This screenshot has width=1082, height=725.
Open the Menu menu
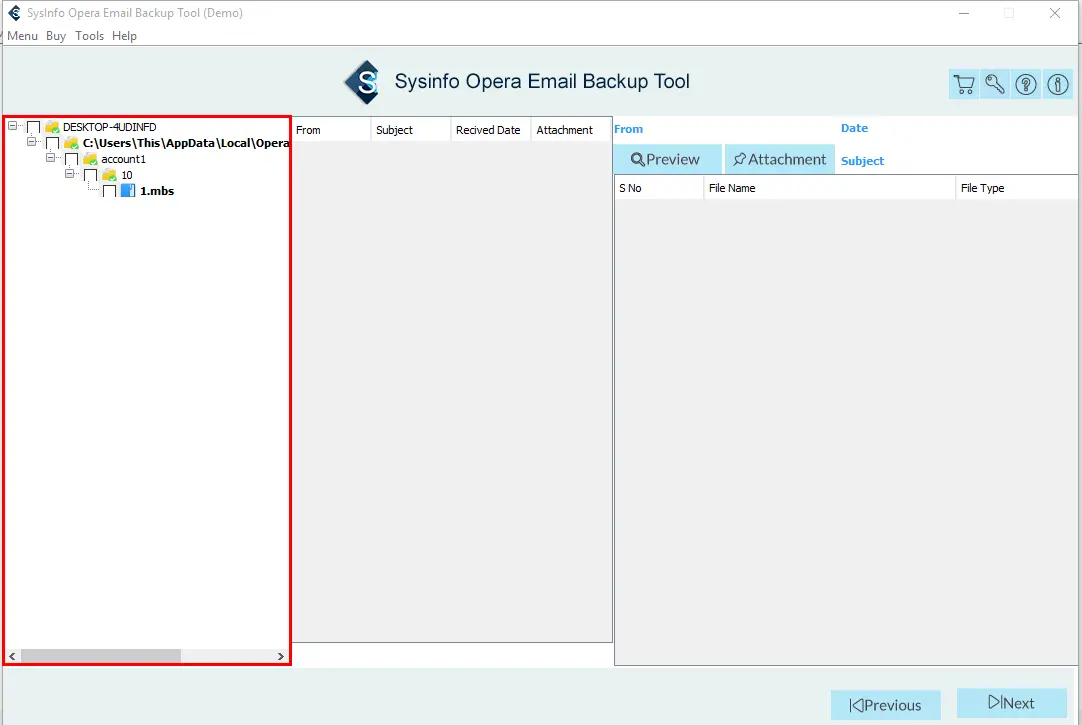pyautogui.click(x=22, y=36)
